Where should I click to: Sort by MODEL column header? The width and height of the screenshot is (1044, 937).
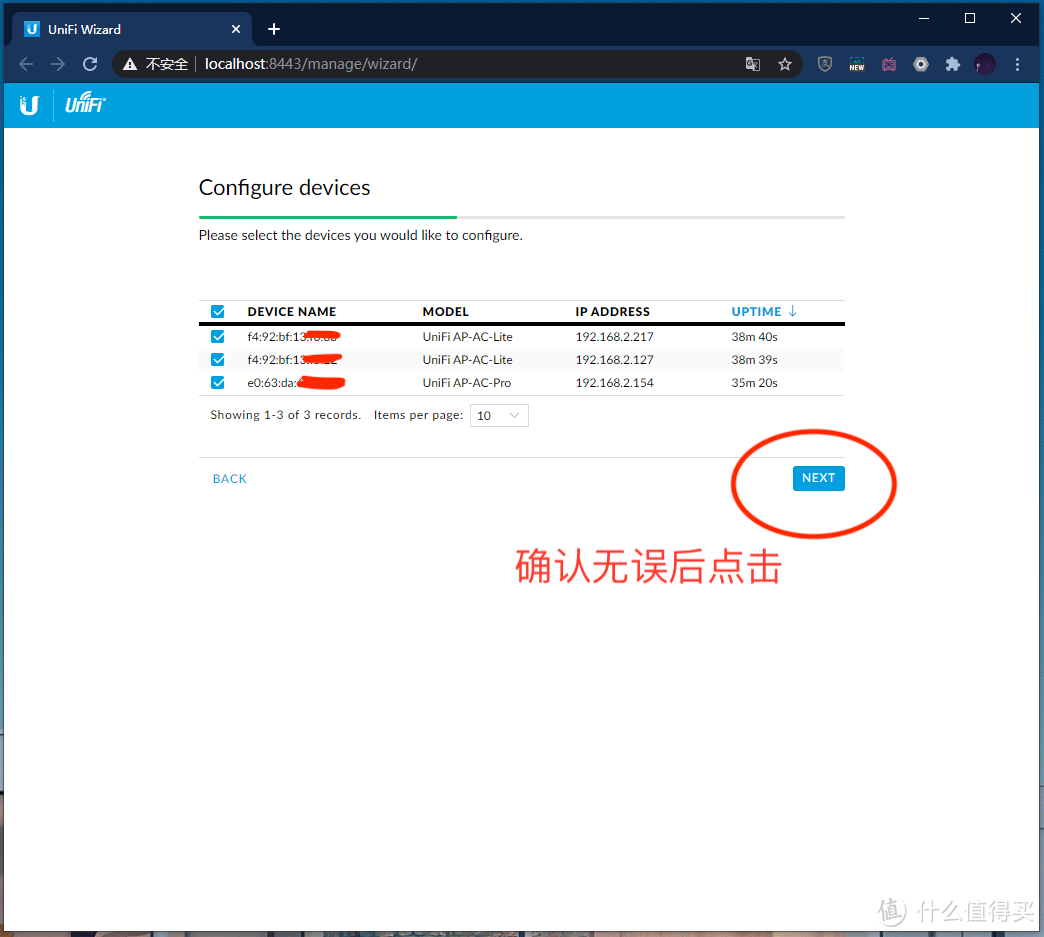pyautogui.click(x=445, y=312)
